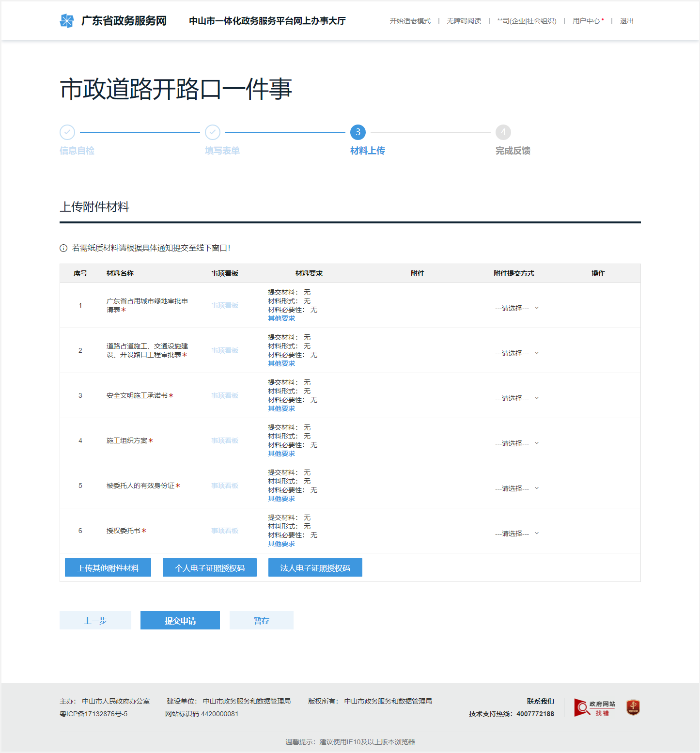Viewport: 700px width, 753px height.
Task: Click material name 被委托人的有效身份证
Action: (x=141, y=486)
